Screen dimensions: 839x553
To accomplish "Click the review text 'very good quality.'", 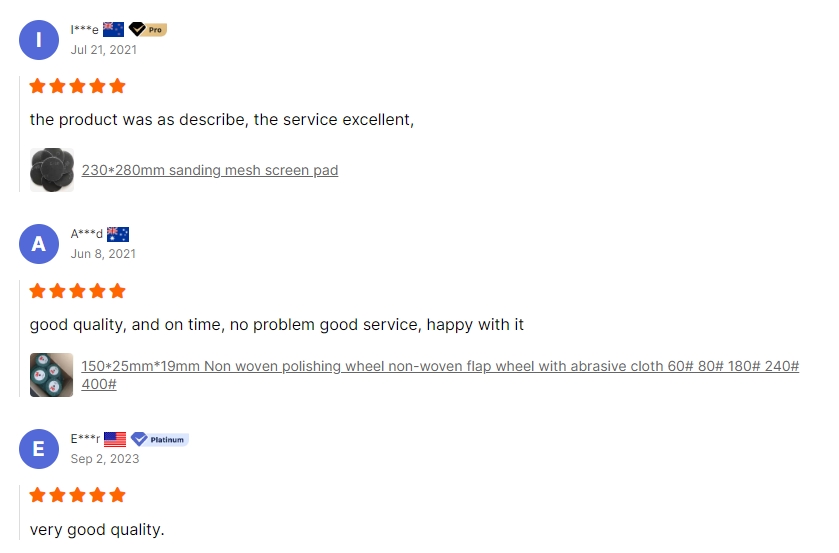I will pyautogui.click(x=97, y=530).
